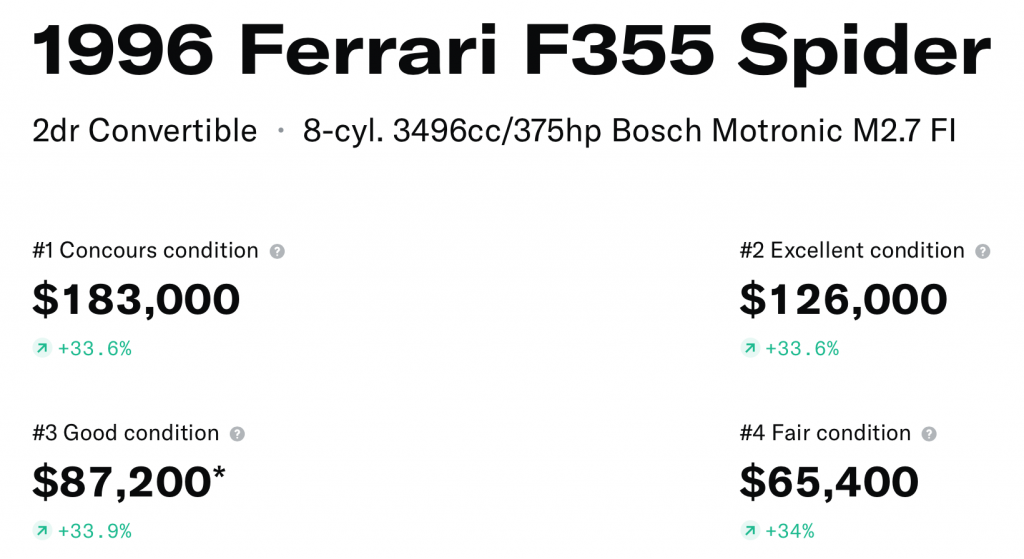The height and width of the screenshot is (559, 1024).
Task: Click the green trend arrow under $126,000
Action: pyautogui.click(x=749, y=349)
